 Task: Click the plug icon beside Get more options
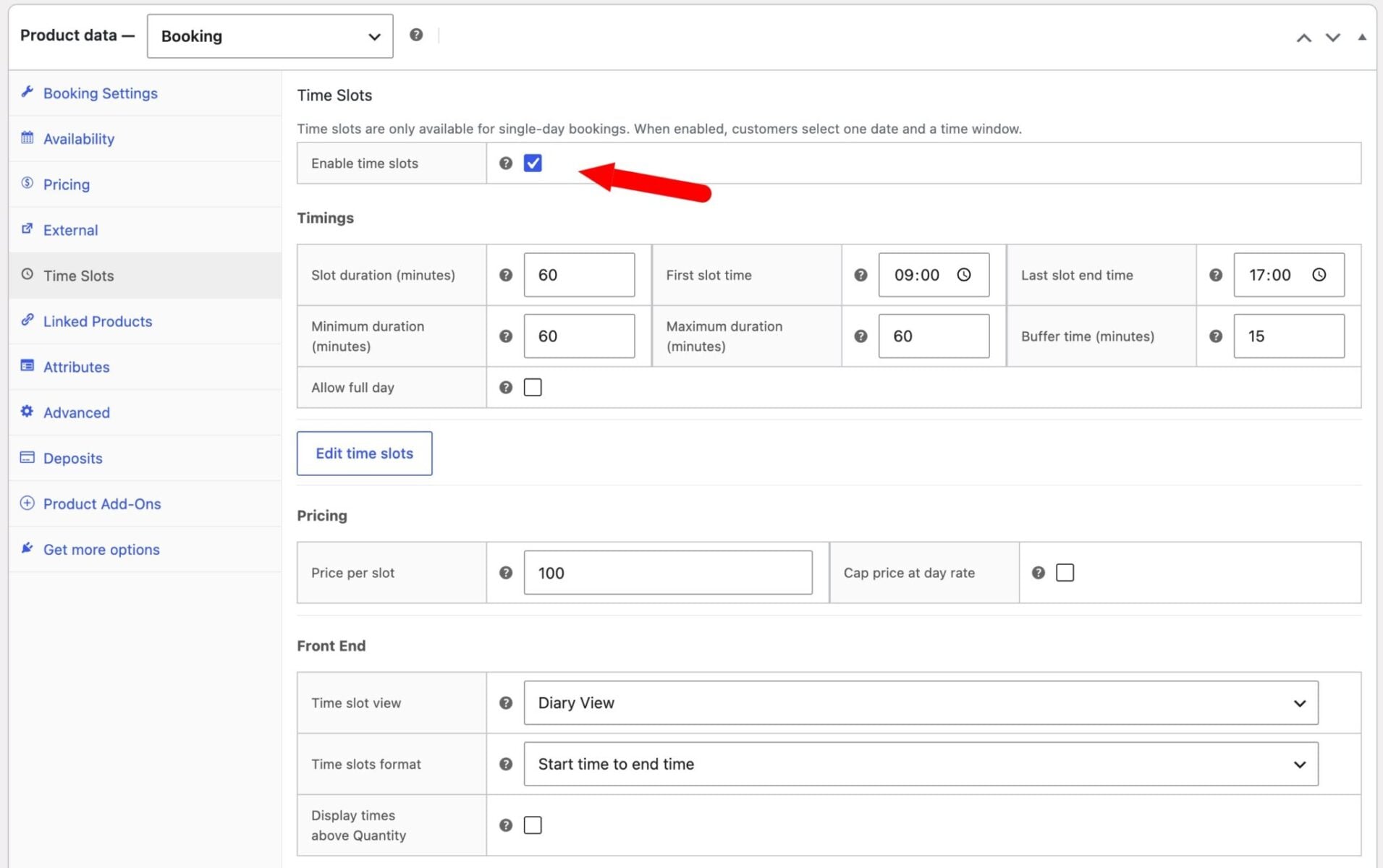click(x=28, y=548)
